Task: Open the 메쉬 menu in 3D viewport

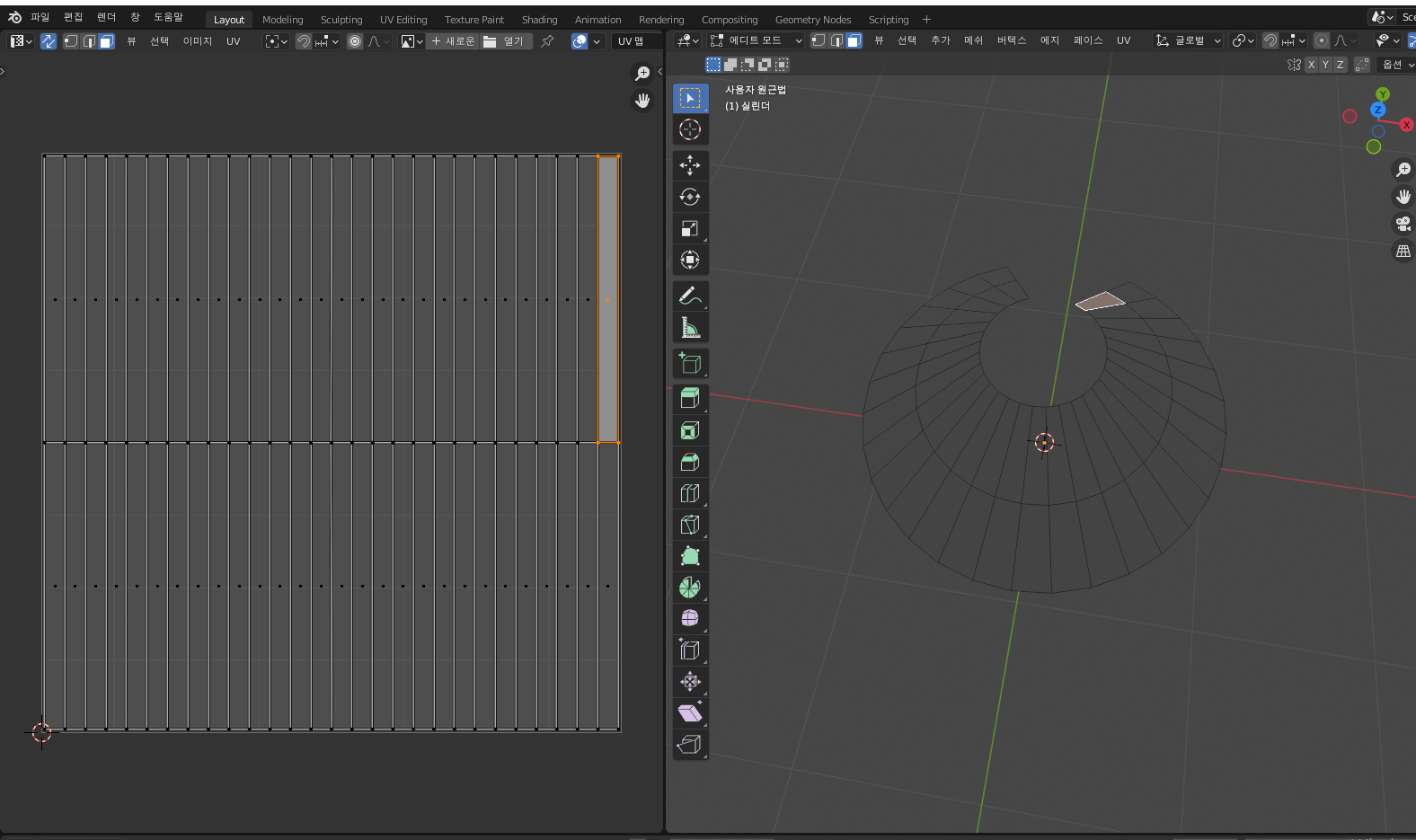Action: 974,40
